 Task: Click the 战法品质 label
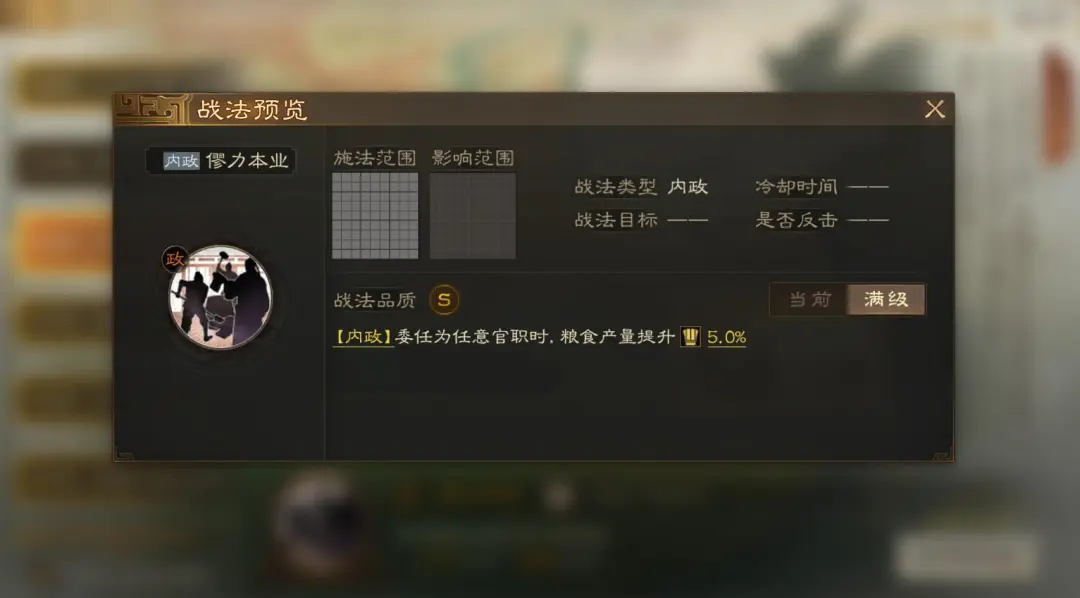click(375, 300)
